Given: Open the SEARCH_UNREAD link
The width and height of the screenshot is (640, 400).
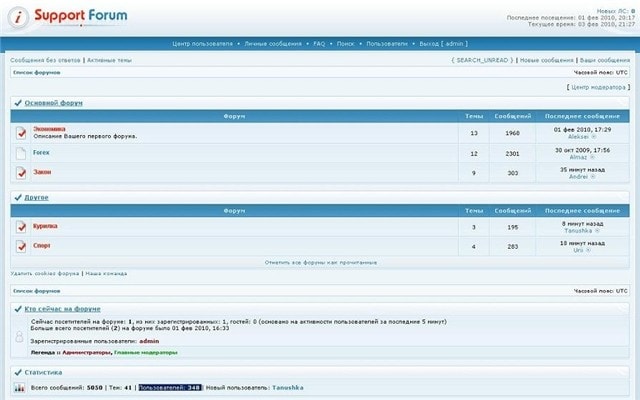Looking at the screenshot, I should coord(482,60).
